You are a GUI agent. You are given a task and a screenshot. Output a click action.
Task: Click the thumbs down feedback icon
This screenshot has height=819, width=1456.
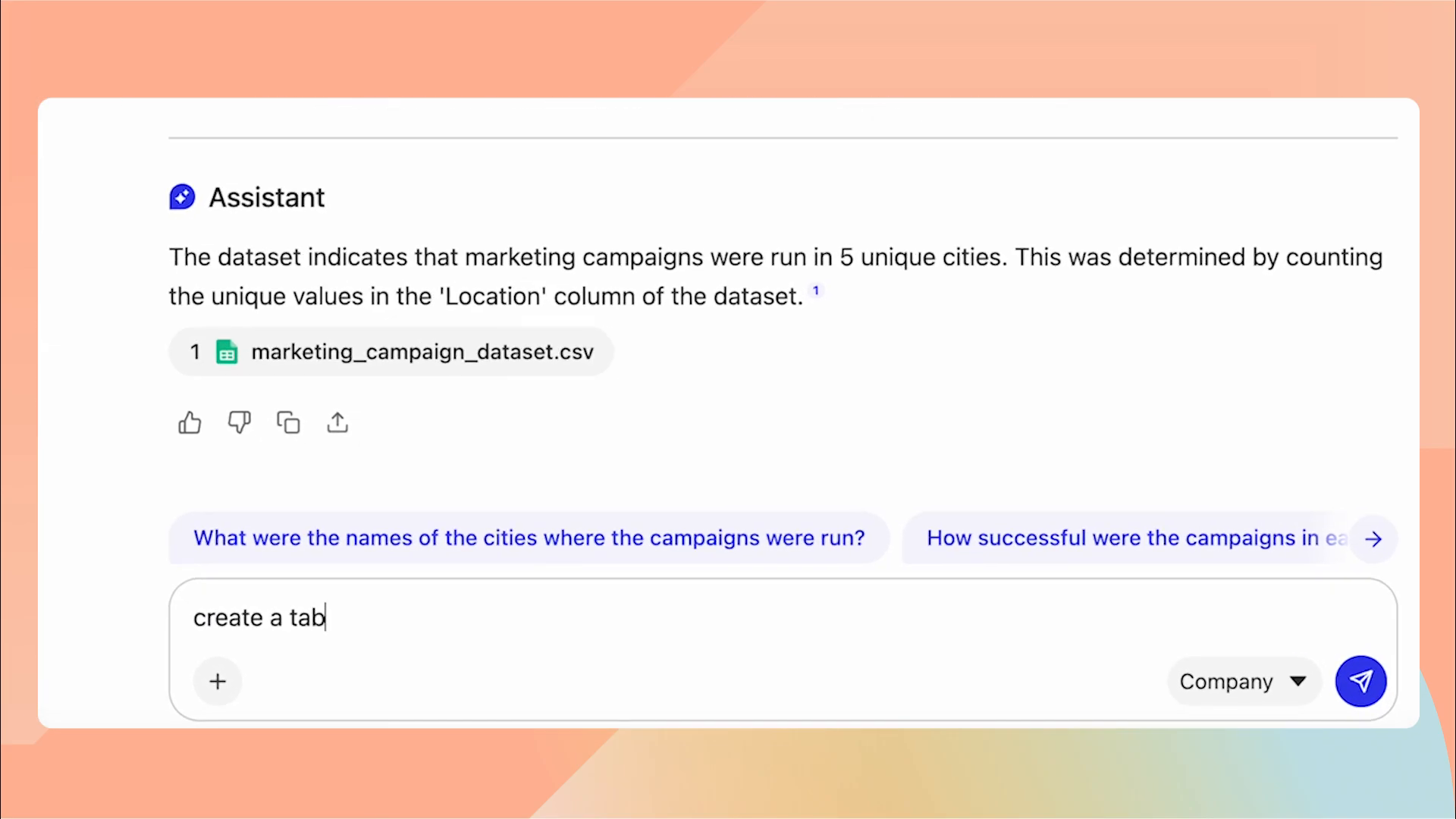(239, 422)
